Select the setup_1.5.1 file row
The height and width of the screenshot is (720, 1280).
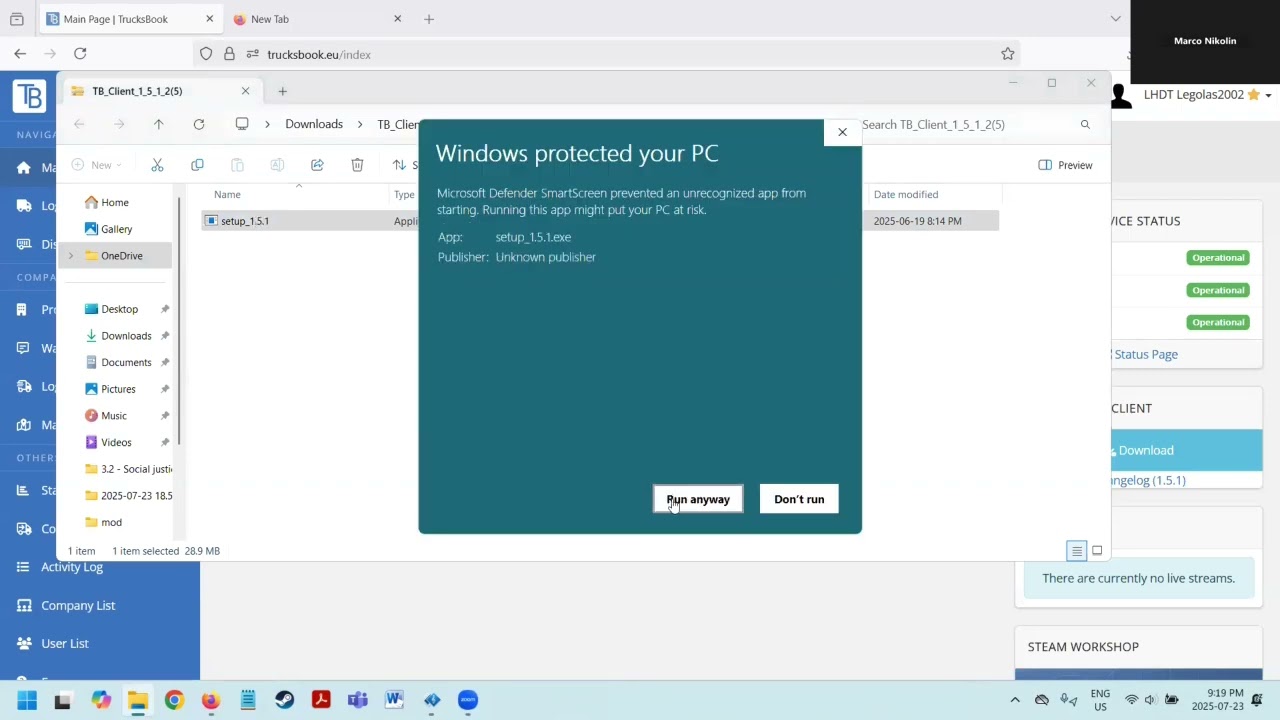pos(600,221)
